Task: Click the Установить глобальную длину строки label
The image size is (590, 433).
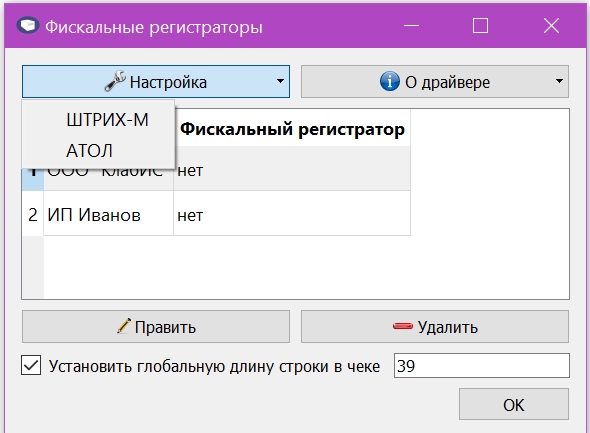Action: click(214, 366)
